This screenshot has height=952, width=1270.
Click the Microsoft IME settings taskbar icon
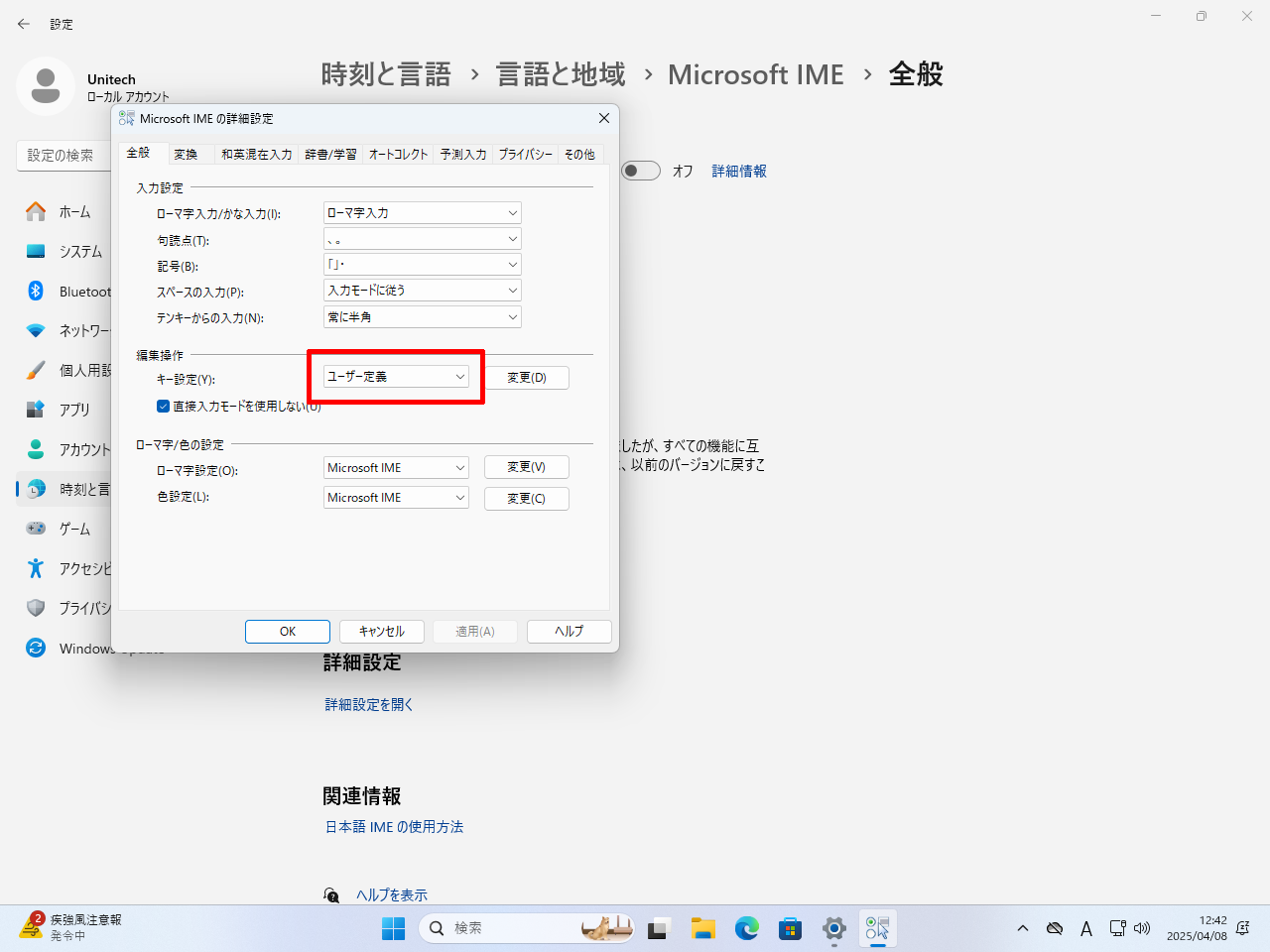(x=878, y=928)
